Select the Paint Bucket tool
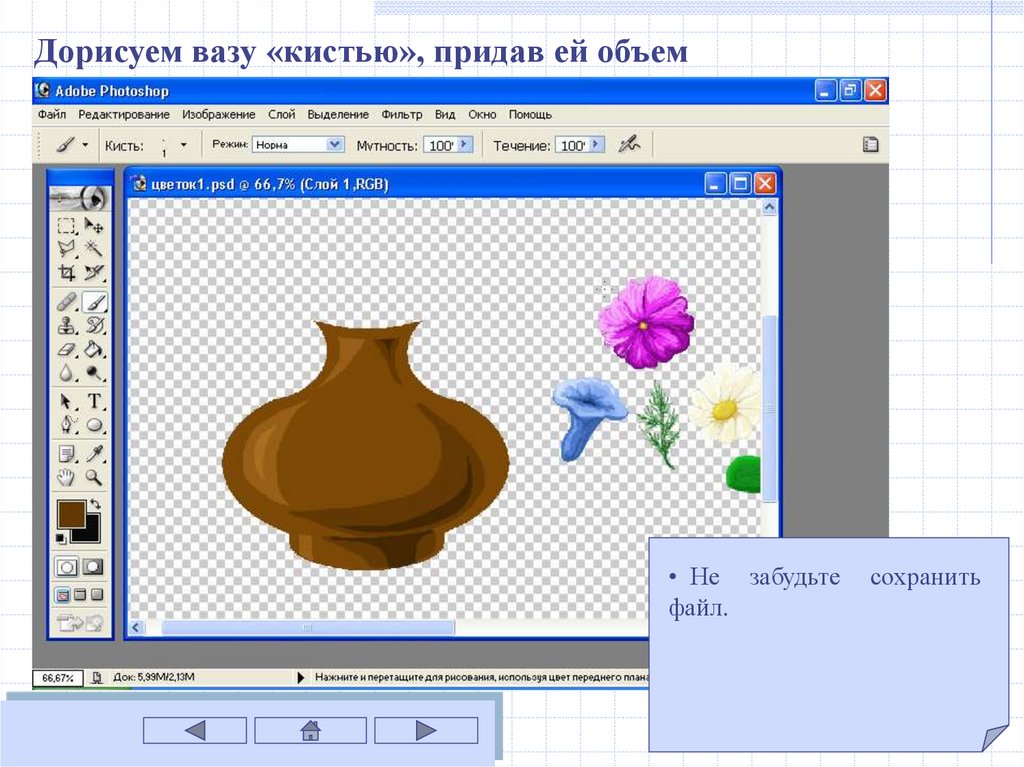 pos(94,350)
